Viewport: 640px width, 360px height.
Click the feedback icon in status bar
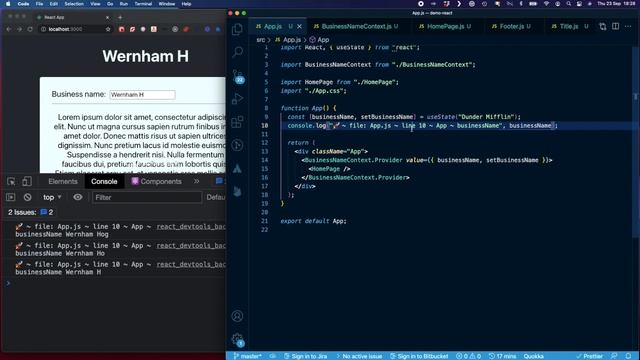click(614, 356)
